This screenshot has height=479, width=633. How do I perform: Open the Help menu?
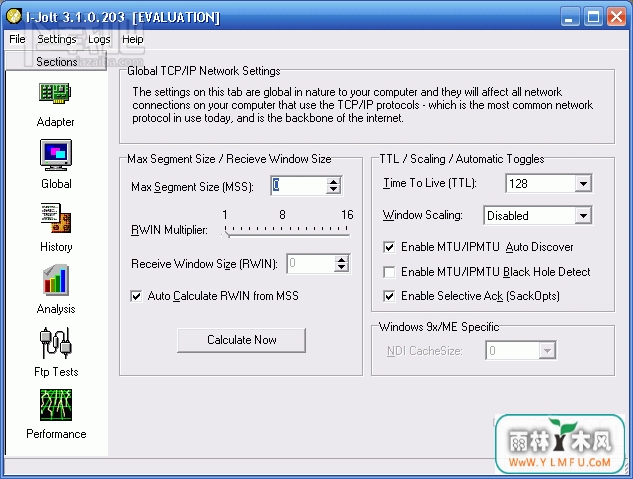tap(132, 39)
